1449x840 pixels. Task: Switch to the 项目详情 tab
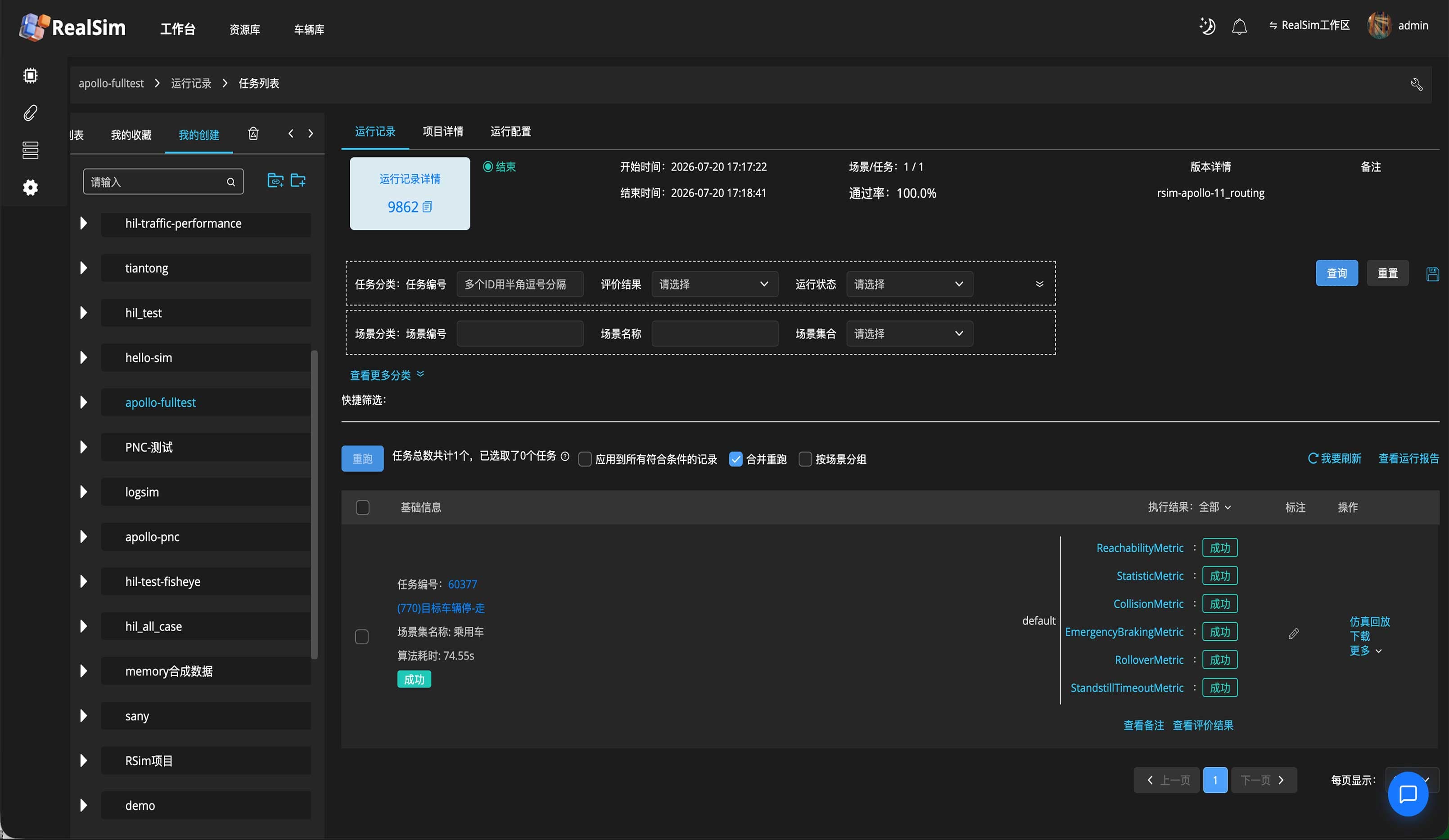click(x=443, y=131)
